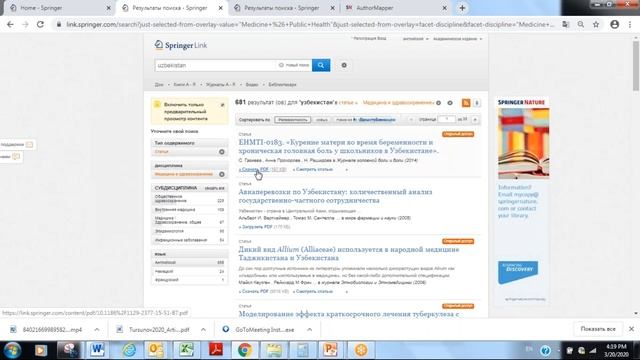Reload the page in Chrome

pyautogui.click(x=40, y=24)
